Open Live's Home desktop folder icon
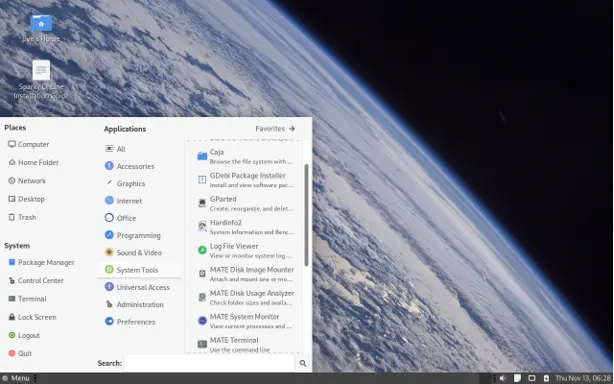 (41, 28)
